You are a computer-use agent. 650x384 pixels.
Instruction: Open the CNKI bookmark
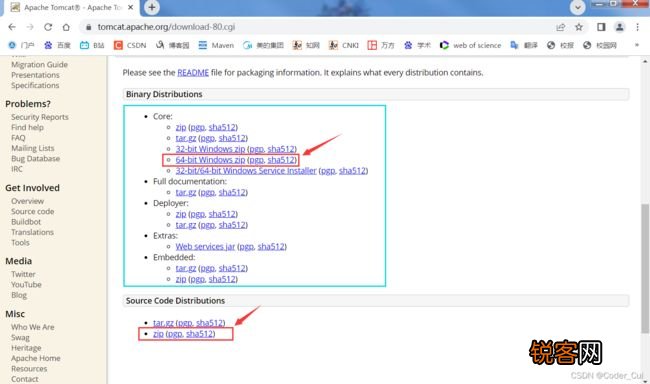(344, 45)
